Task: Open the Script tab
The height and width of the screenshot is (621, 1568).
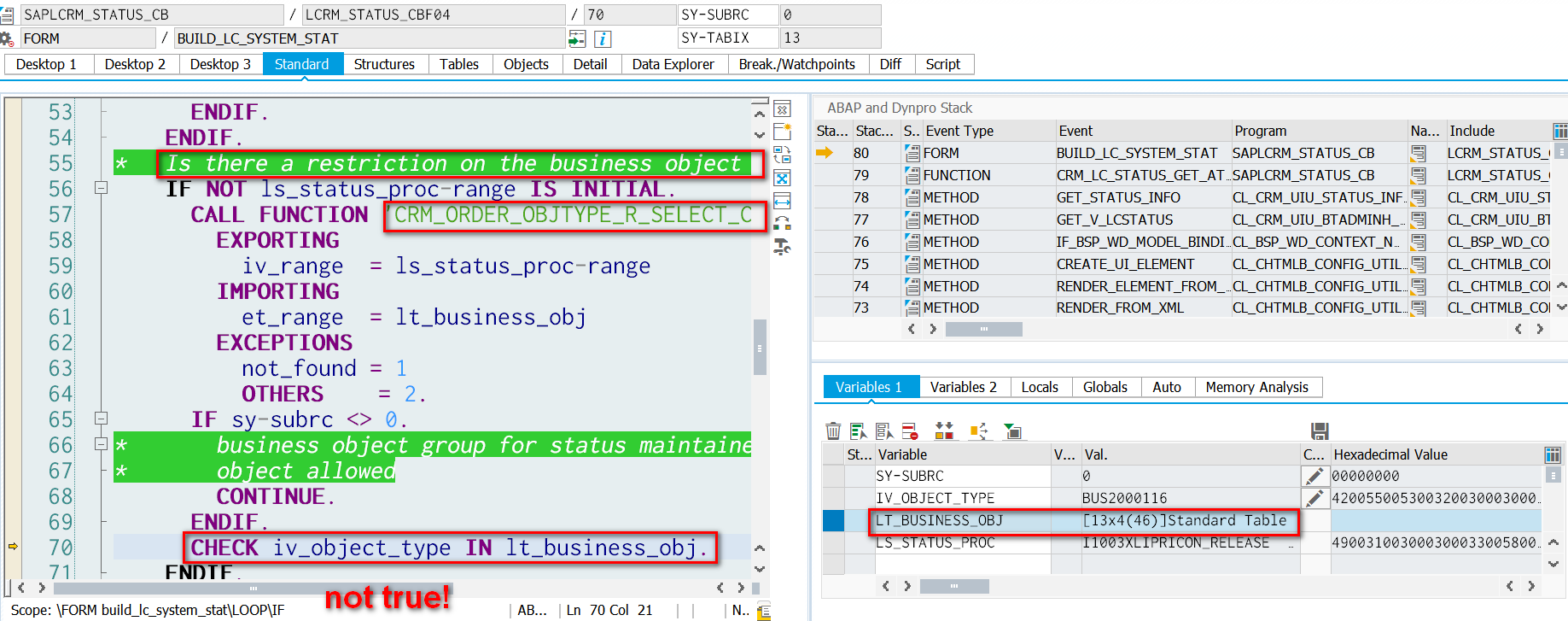Action: (943, 64)
